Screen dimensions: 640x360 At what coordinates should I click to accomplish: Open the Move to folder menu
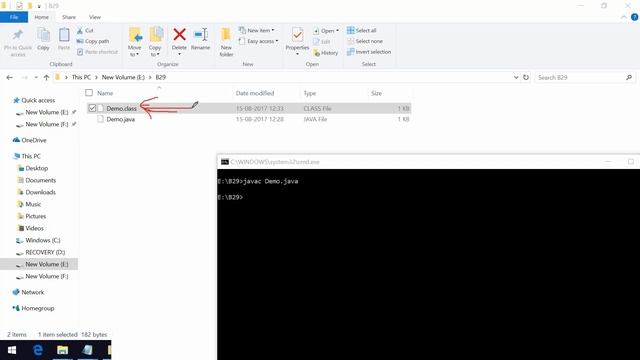[135, 42]
